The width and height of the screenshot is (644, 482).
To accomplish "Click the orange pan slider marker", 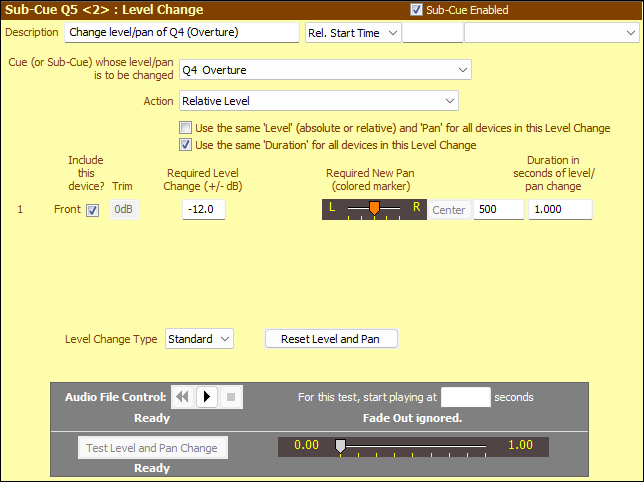I will (x=374, y=208).
